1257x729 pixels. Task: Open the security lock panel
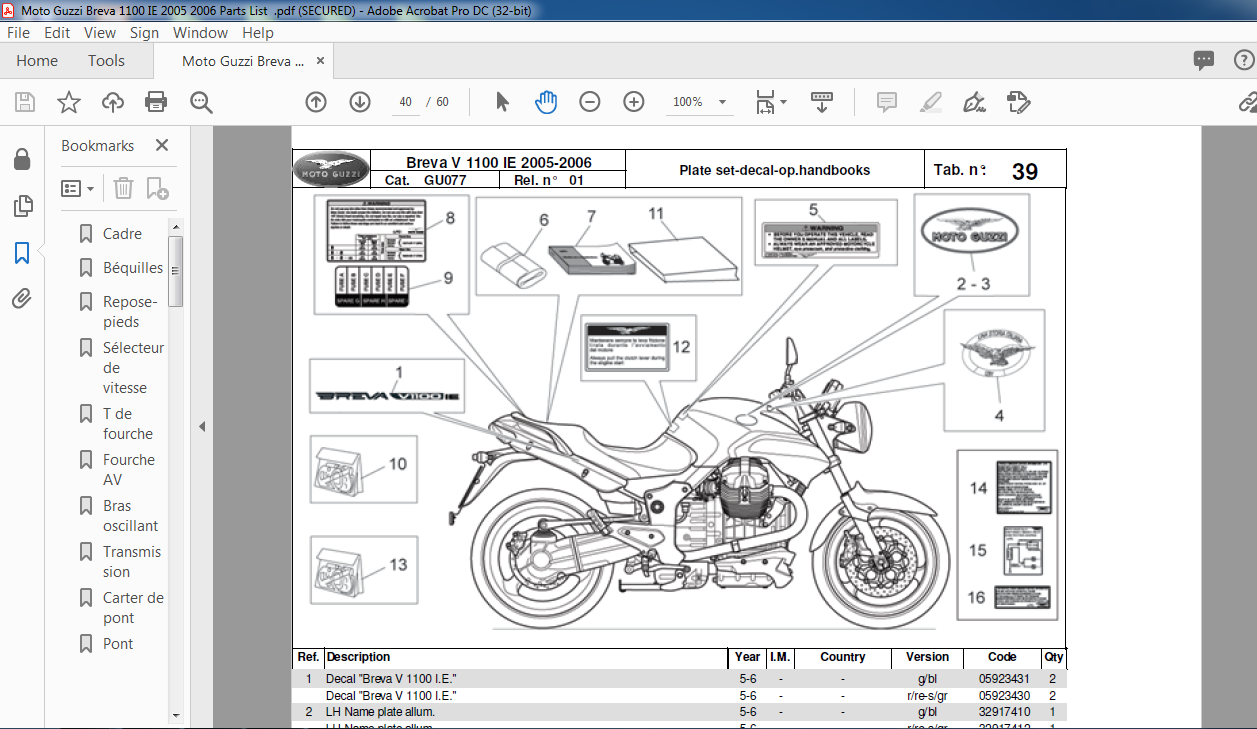pos(21,159)
